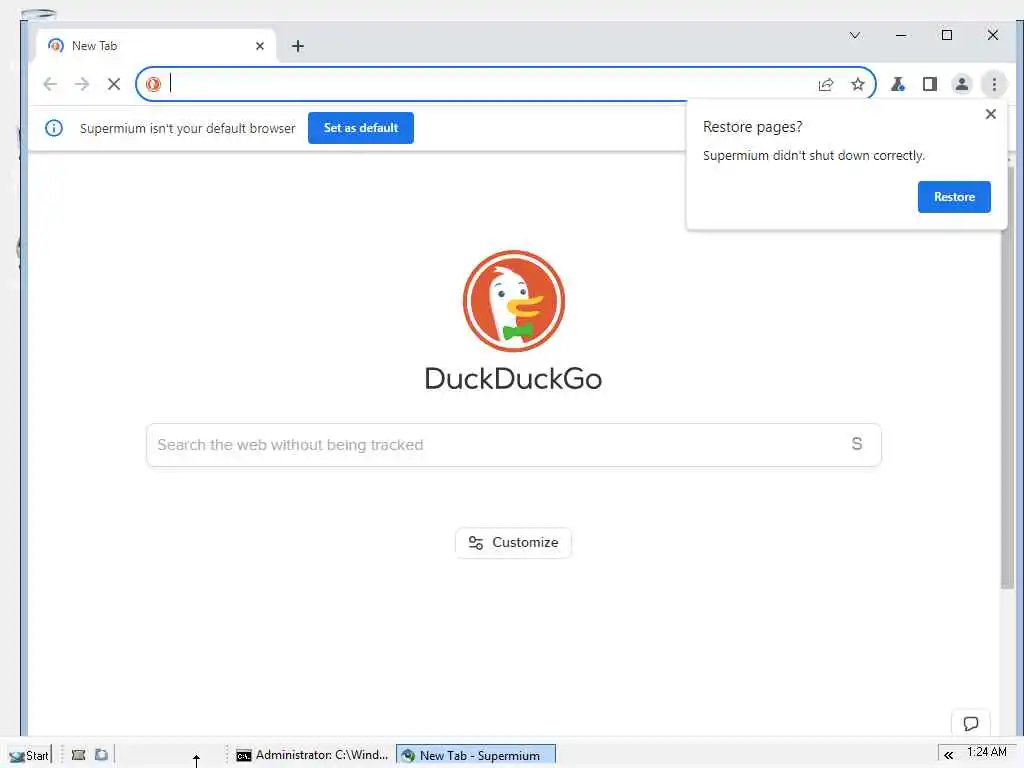Minimize the Supermium window
This screenshot has height=768, width=1024.
(901, 35)
